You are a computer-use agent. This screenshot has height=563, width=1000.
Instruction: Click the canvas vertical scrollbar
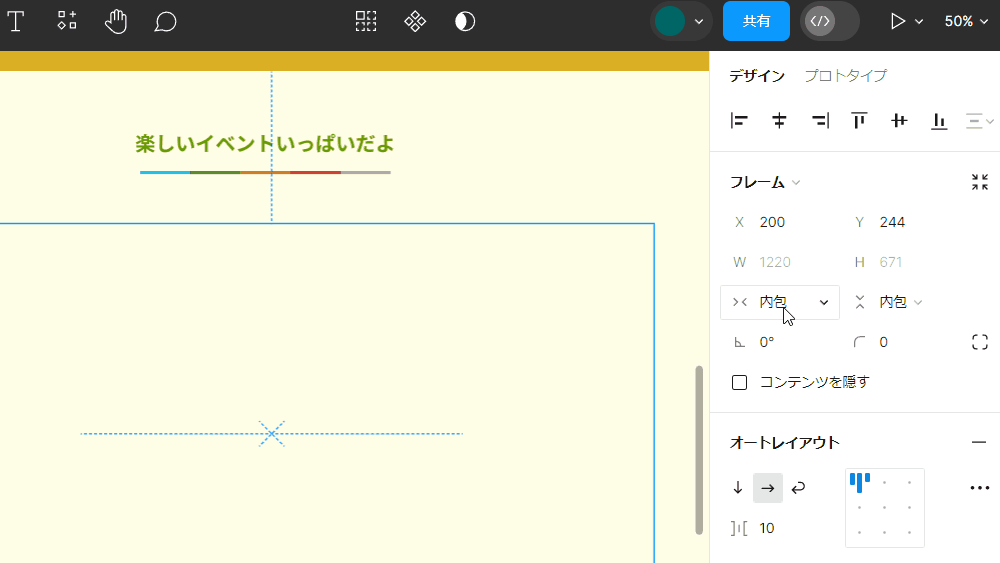699,450
